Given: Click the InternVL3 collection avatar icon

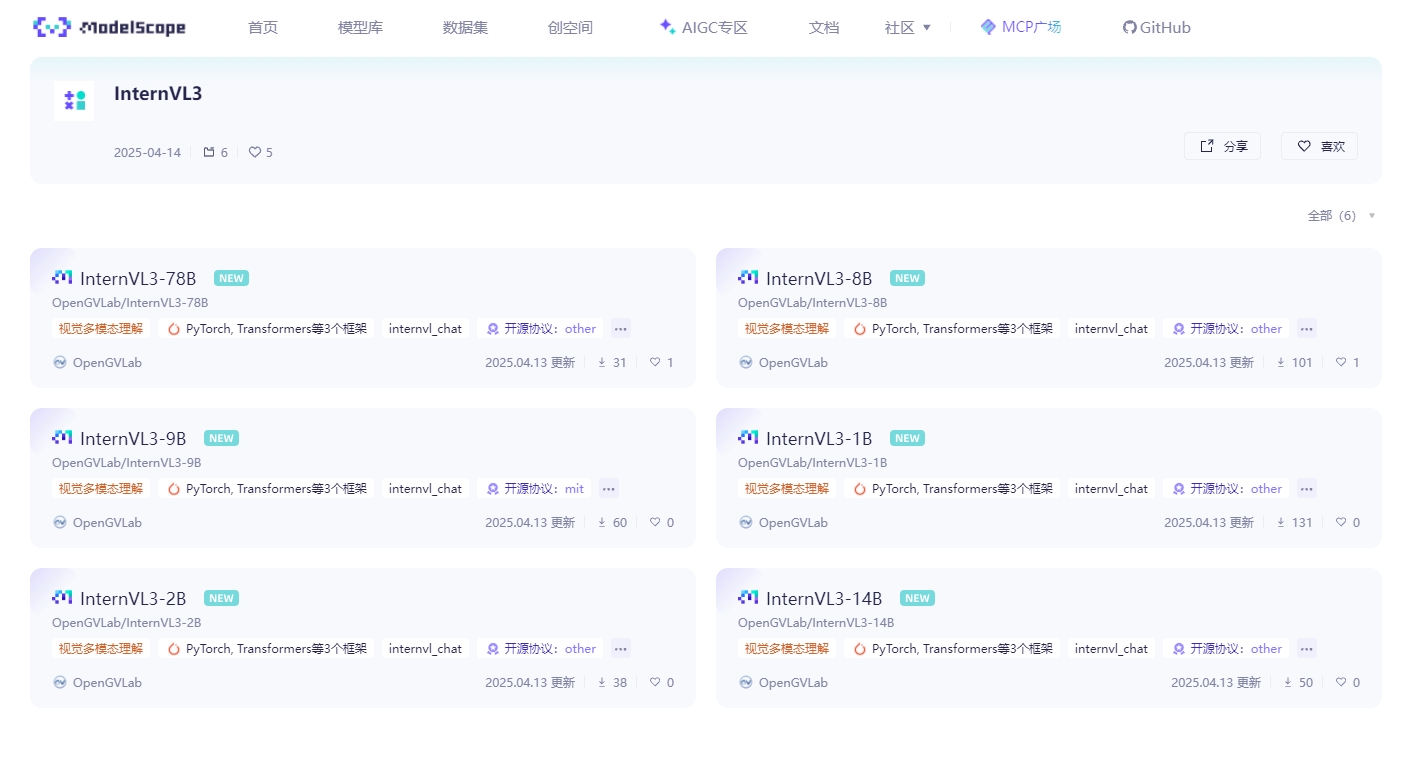Looking at the screenshot, I should click(x=74, y=101).
